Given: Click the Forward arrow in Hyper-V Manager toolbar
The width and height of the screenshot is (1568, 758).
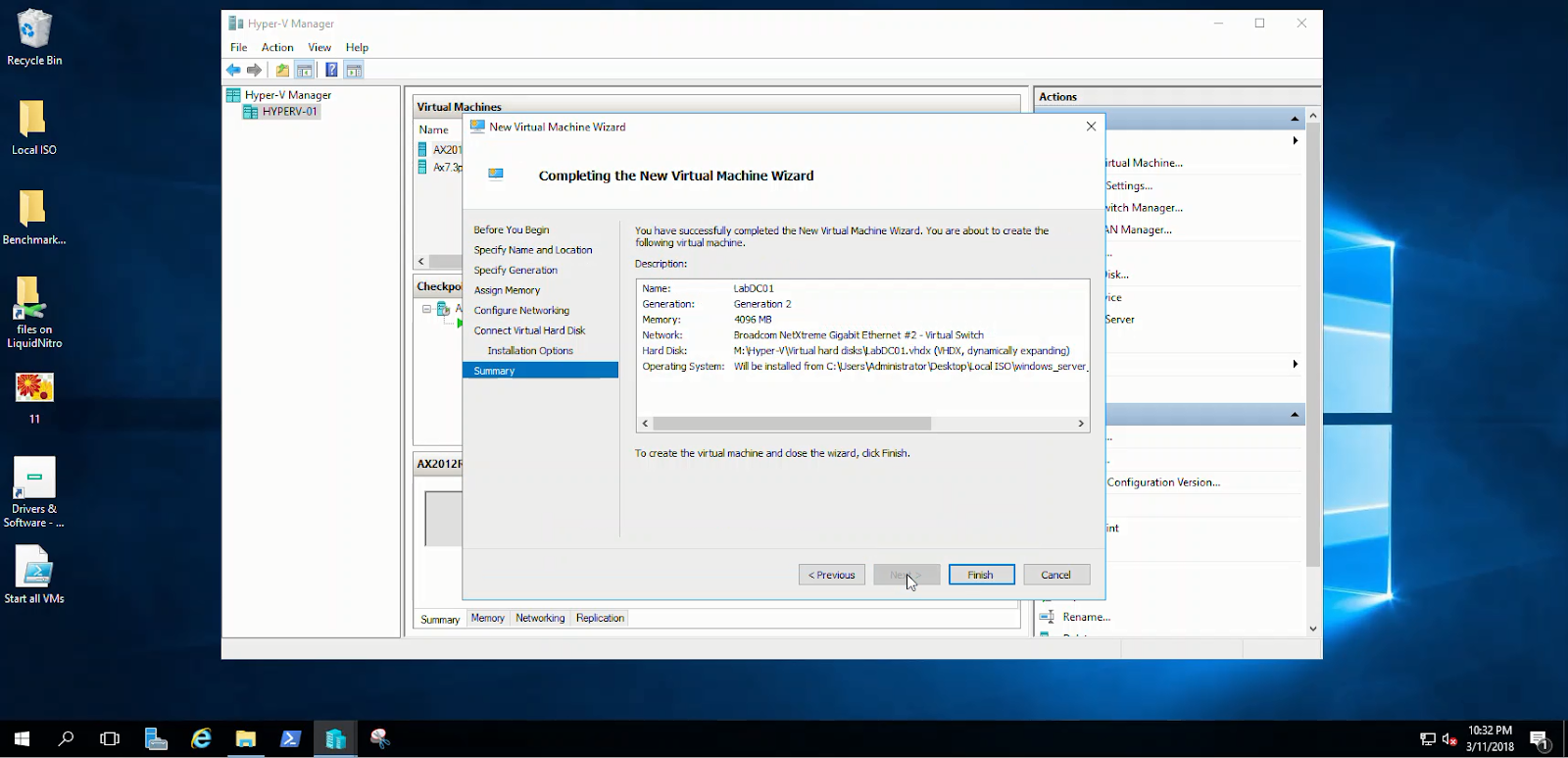Looking at the screenshot, I should pyautogui.click(x=255, y=70).
